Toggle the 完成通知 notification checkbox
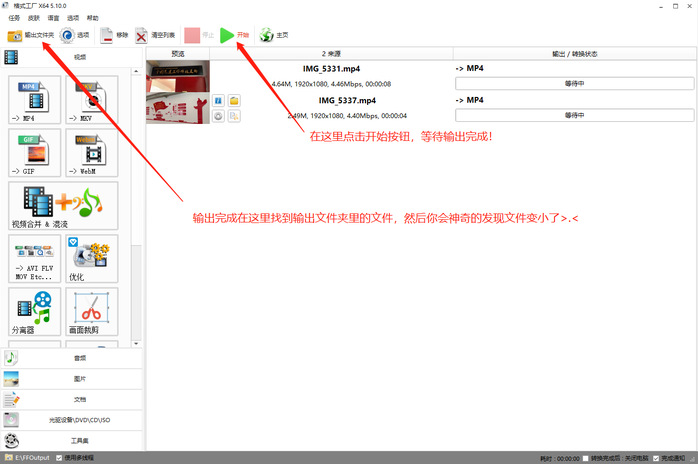 [654, 457]
